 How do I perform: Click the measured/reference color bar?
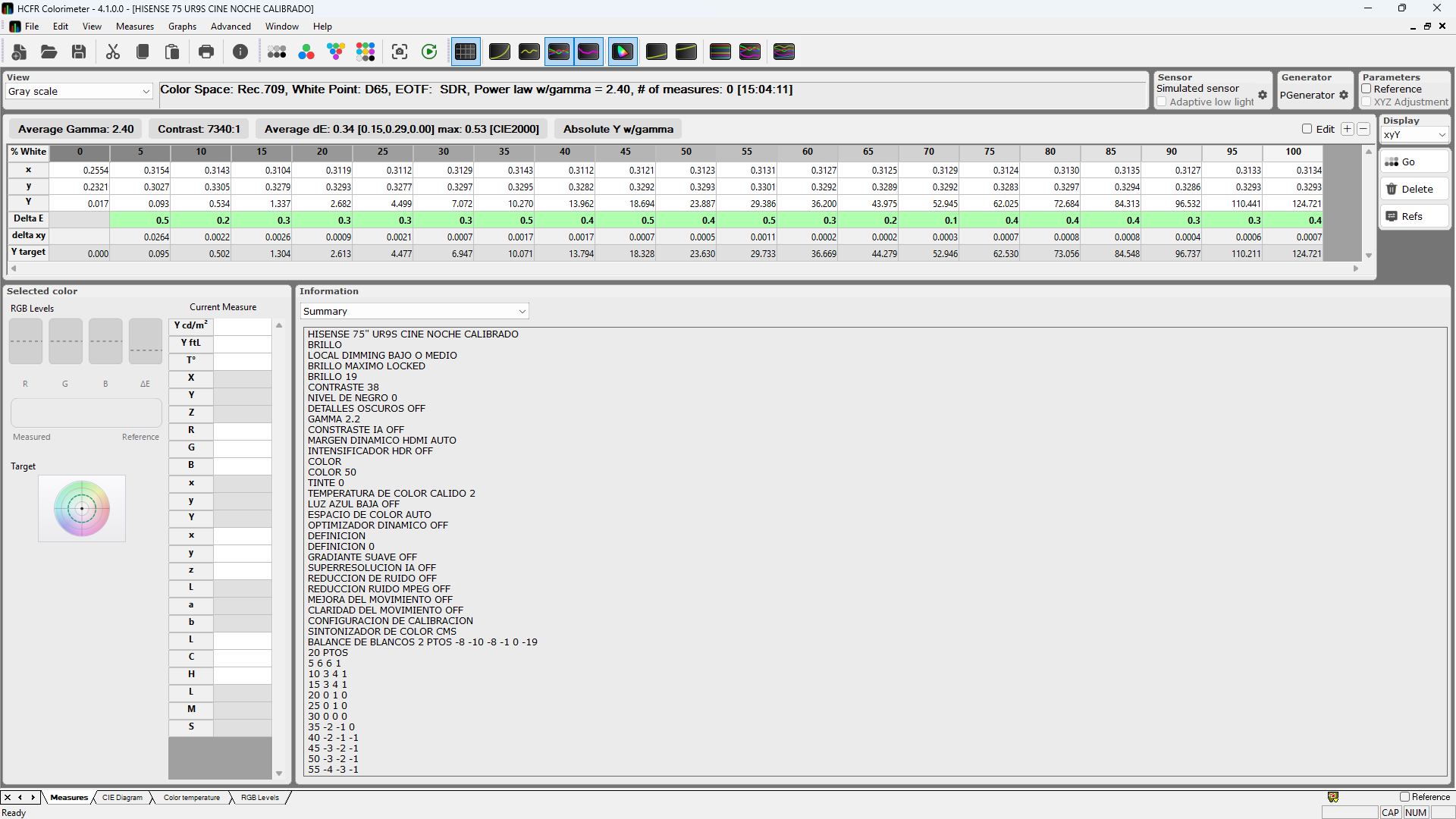click(x=86, y=413)
